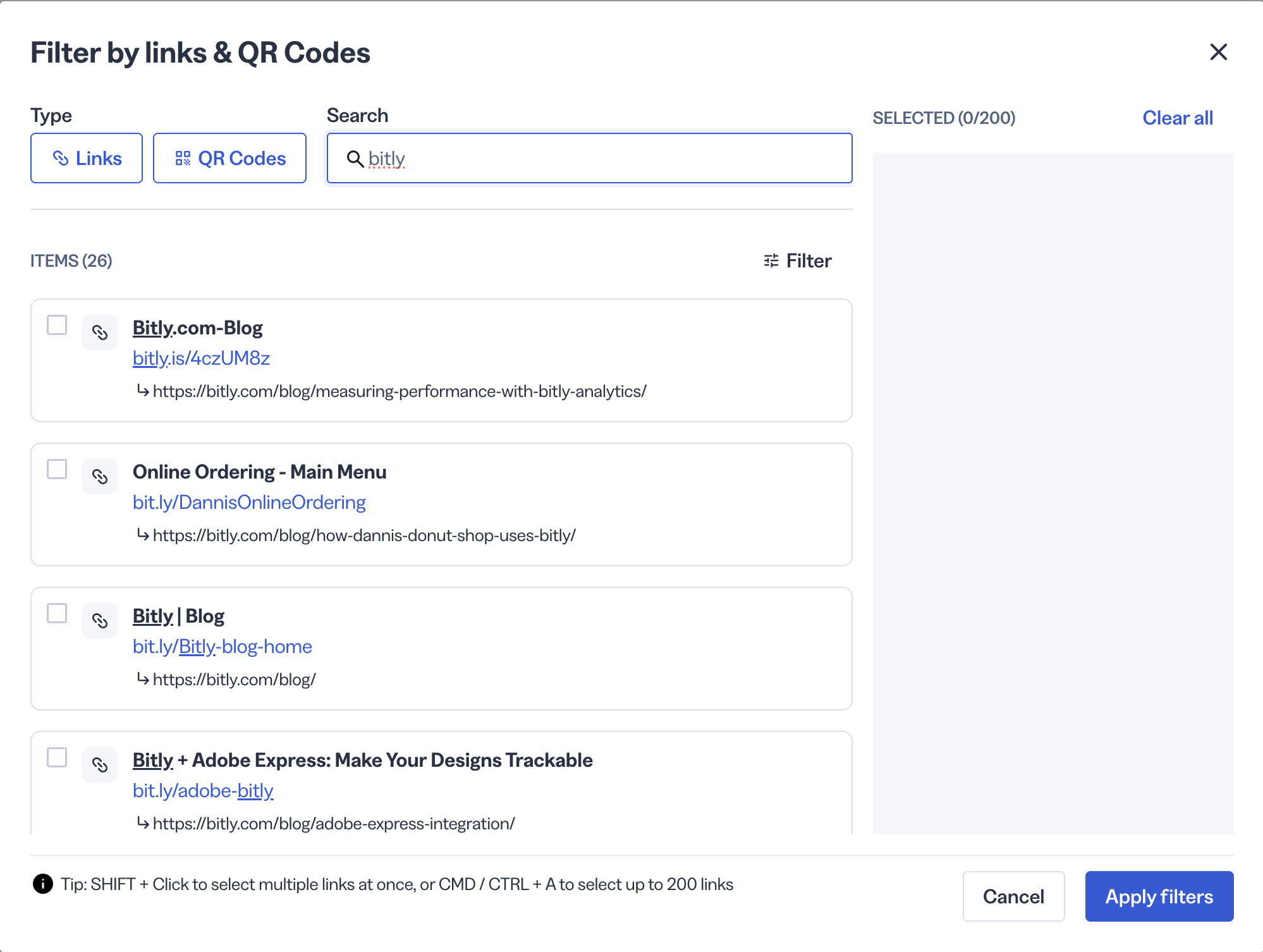Select the Links type filter
Screen dimensions: 1263x952
coord(87,158)
